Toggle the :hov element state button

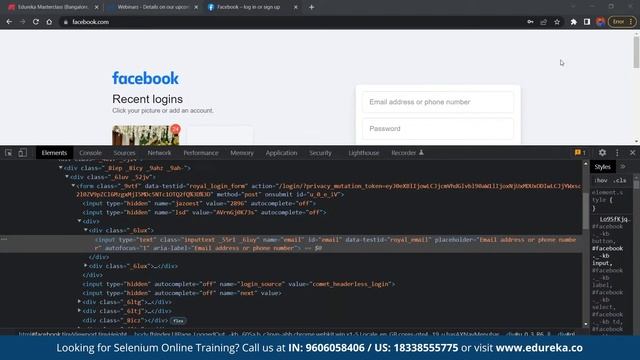coord(601,180)
